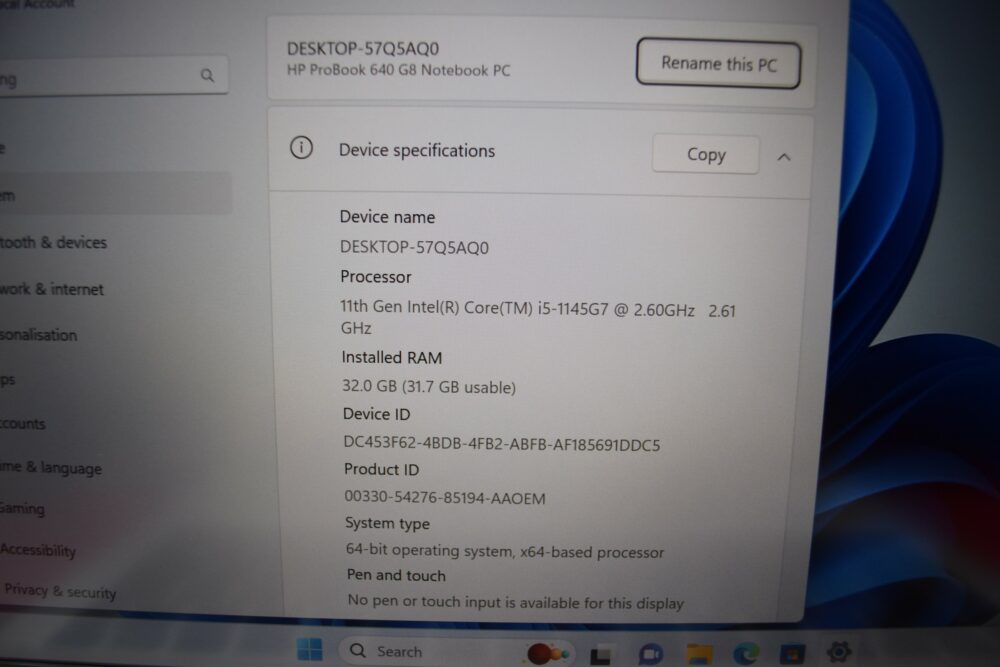Select the Accounts category
This screenshot has width=1000, height=667.
click(x=22, y=423)
